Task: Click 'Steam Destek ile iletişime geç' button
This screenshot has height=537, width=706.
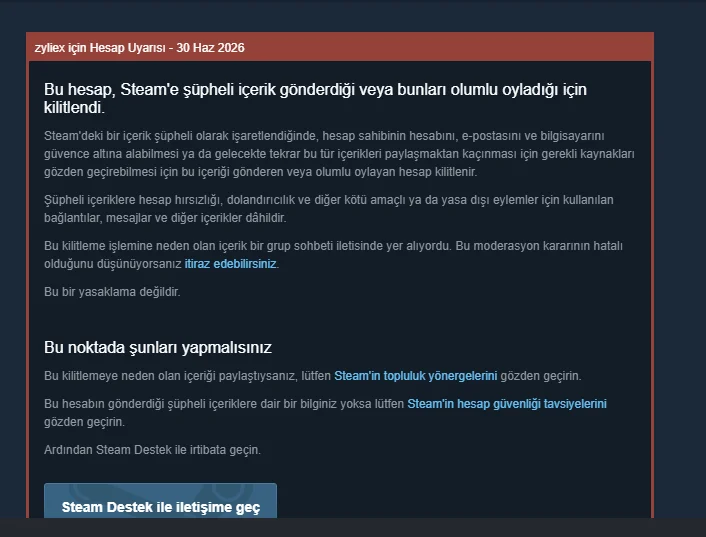Action: (160, 501)
